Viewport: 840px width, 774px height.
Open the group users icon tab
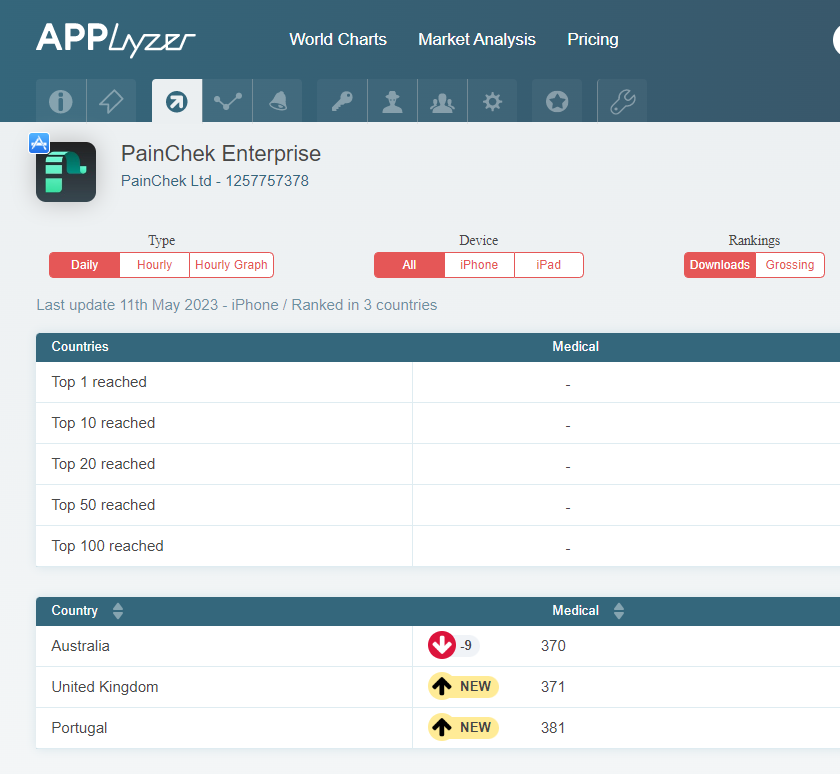pyautogui.click(x=442, y=101)
